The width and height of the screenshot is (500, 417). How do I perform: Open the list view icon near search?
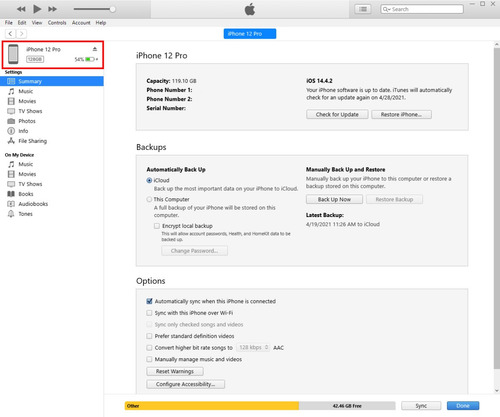(x=363, y=9)
